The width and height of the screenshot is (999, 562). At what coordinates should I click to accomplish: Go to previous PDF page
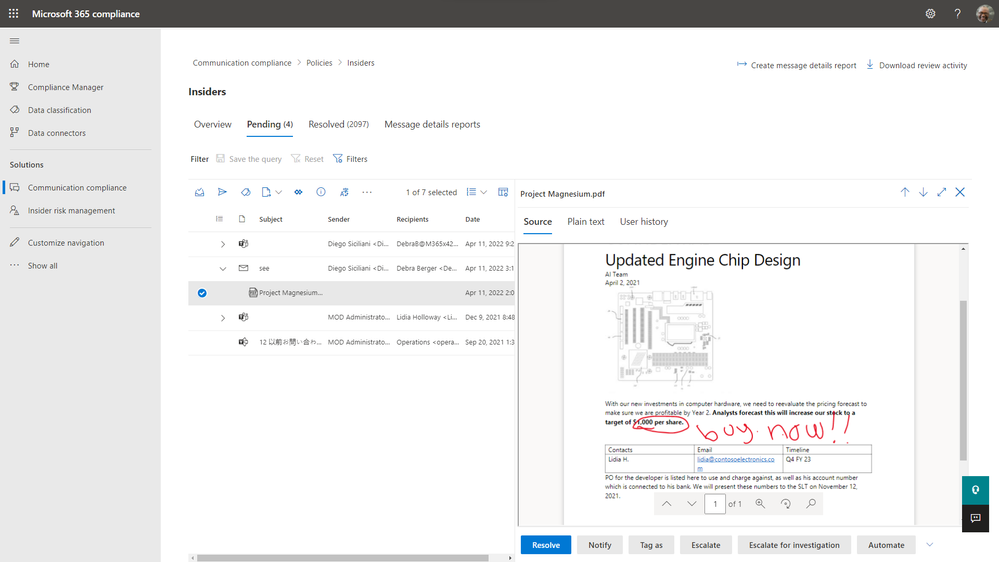click(666, 503)
